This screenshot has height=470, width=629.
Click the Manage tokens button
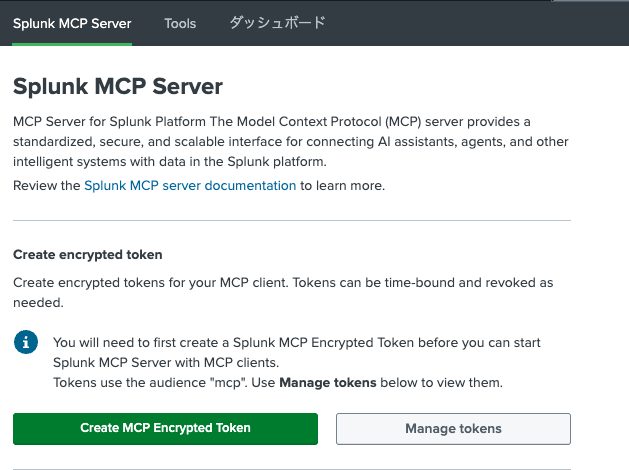point(453,429)
